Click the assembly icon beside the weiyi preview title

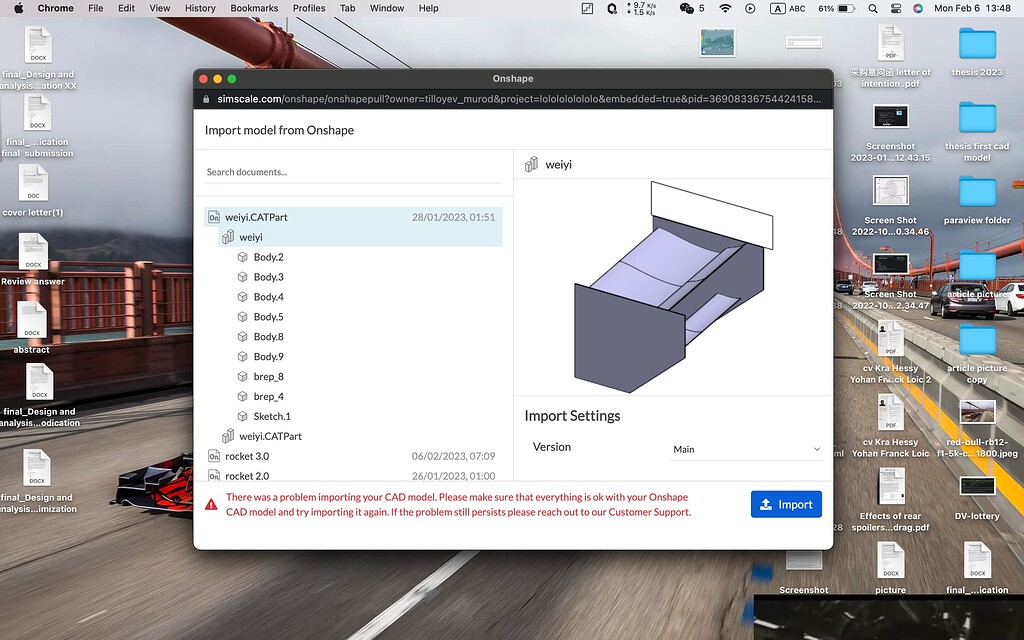[530, 164]
